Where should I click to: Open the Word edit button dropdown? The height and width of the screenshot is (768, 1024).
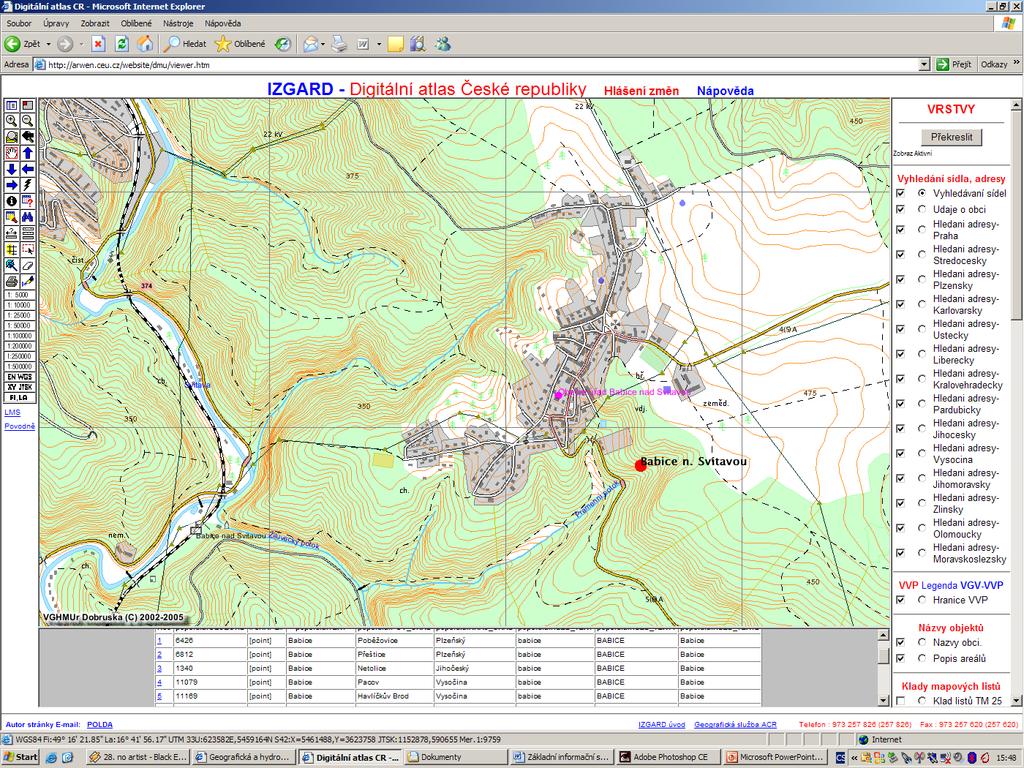tap(379, 44)
